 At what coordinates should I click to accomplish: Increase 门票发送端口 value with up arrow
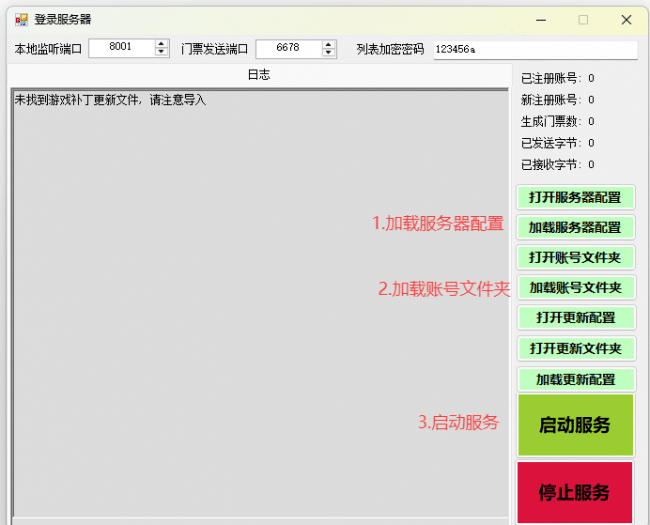click(x=329, y=43)
